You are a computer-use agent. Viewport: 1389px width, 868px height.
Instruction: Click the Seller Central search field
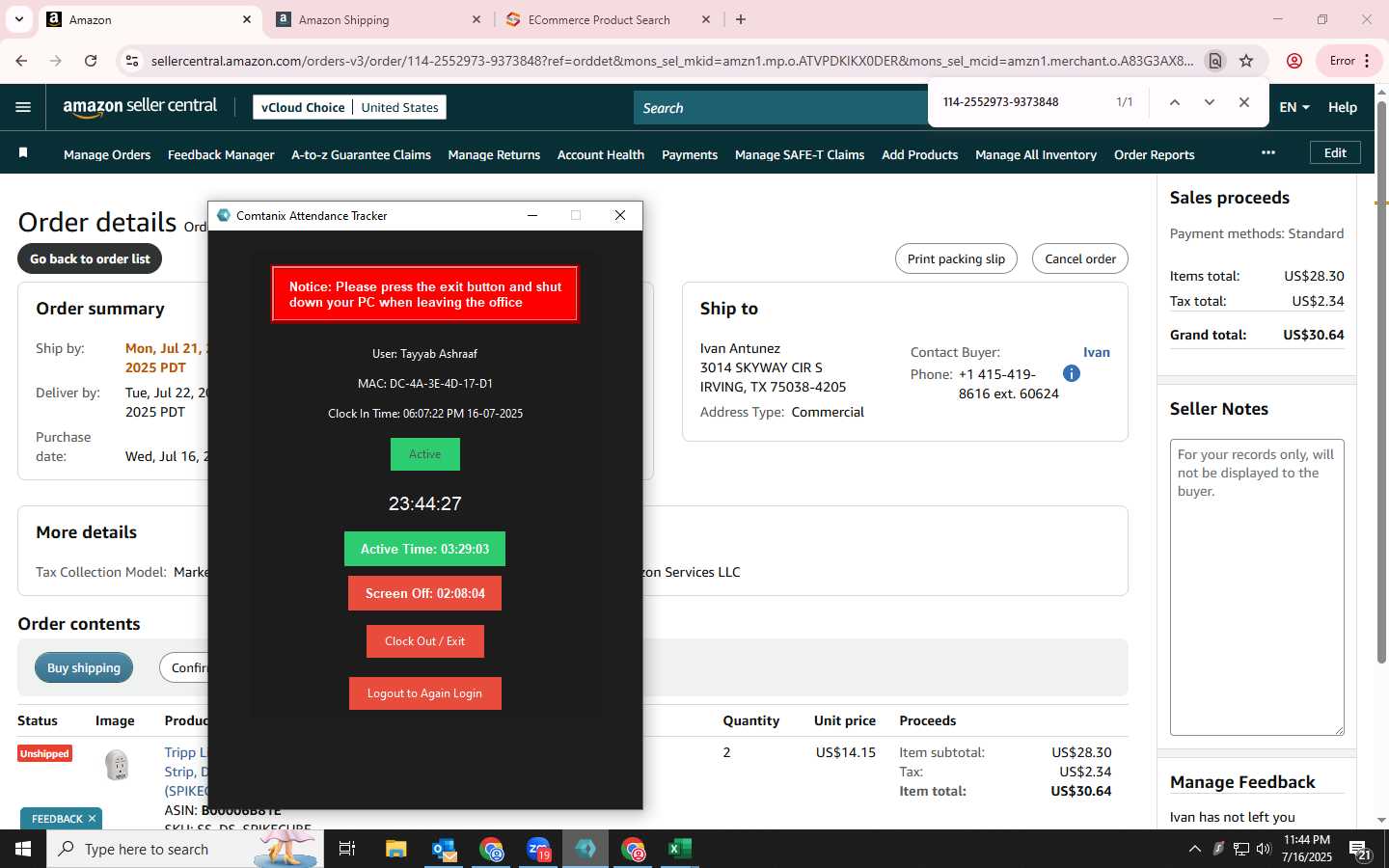coord(781,108)
